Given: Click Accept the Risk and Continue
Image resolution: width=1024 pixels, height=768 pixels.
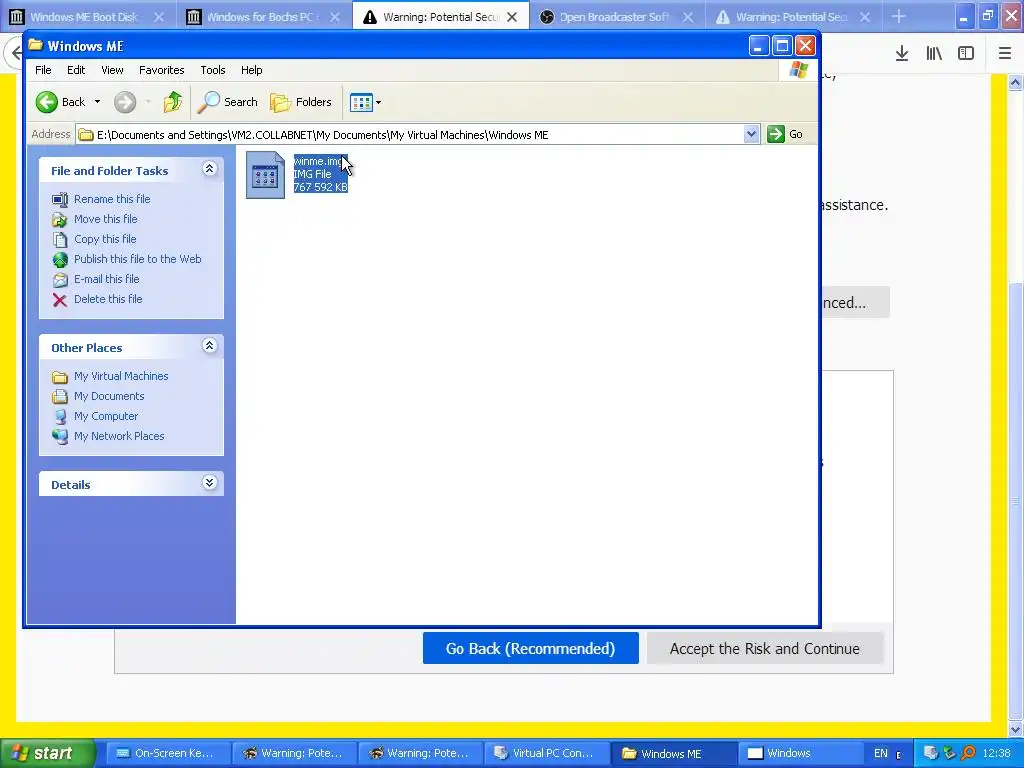Looking at the screenshot, I should coord(765,648).
